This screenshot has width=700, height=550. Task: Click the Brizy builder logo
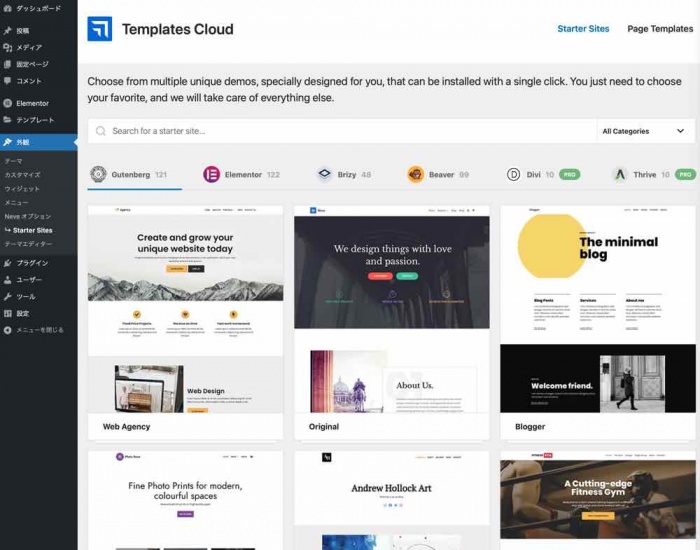tap(325, 174)
